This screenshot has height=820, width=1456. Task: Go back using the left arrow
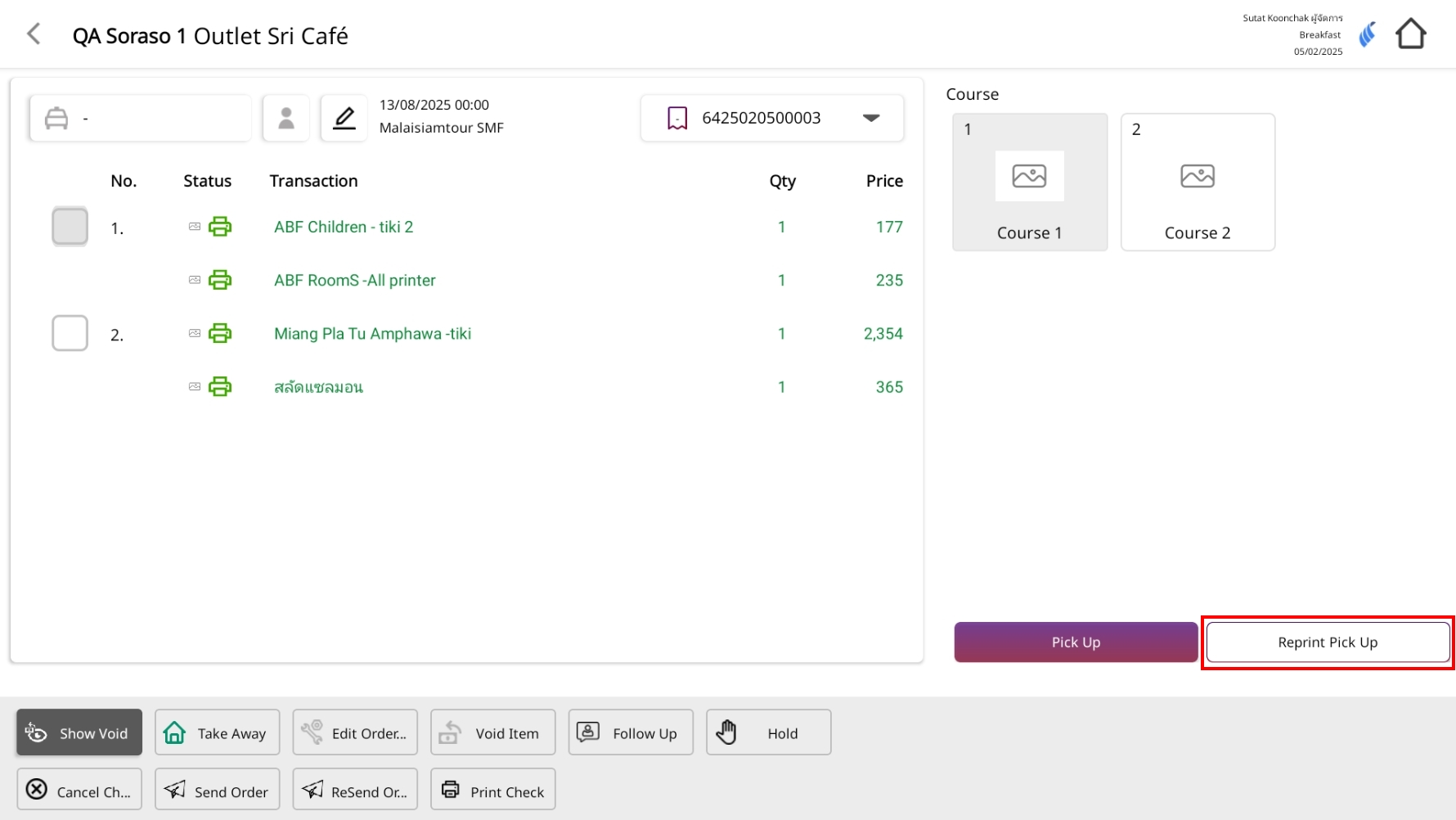click(34, 34)
